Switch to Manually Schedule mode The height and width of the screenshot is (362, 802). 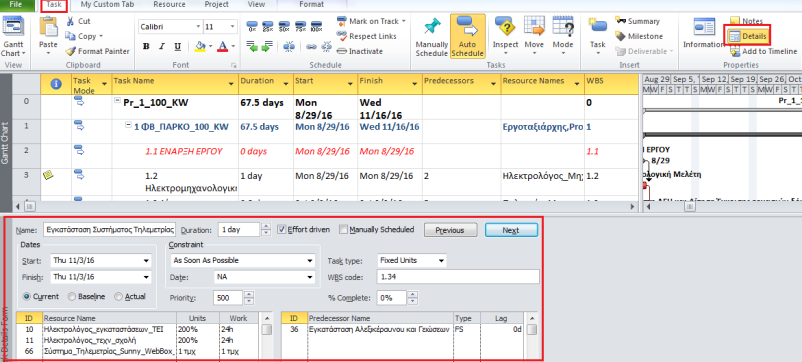click(x=432, y=37)
